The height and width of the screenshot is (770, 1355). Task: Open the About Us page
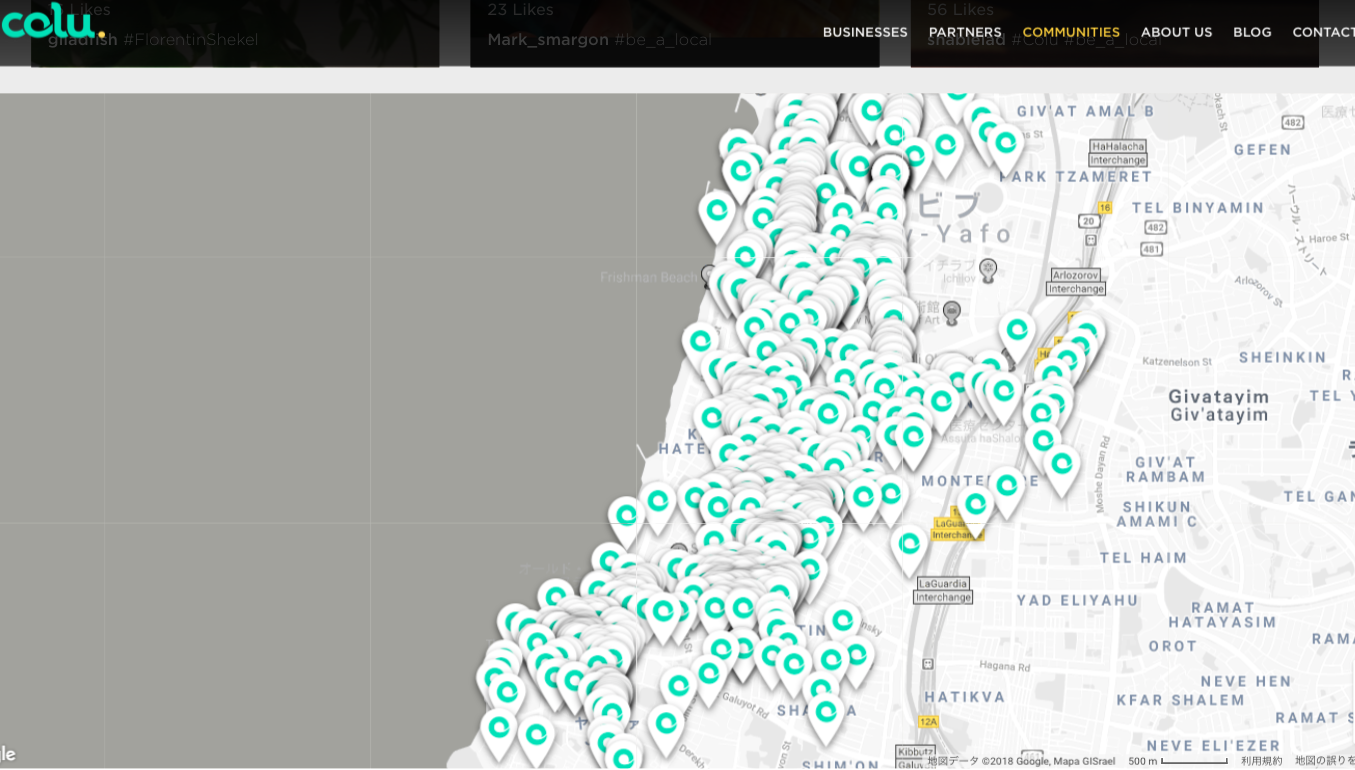pos(1176,32)
